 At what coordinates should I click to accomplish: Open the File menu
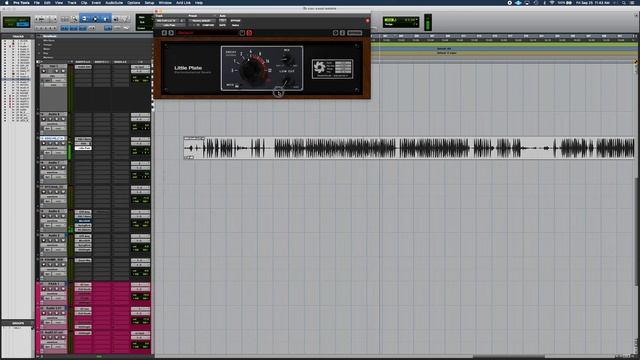click(37, 3)
